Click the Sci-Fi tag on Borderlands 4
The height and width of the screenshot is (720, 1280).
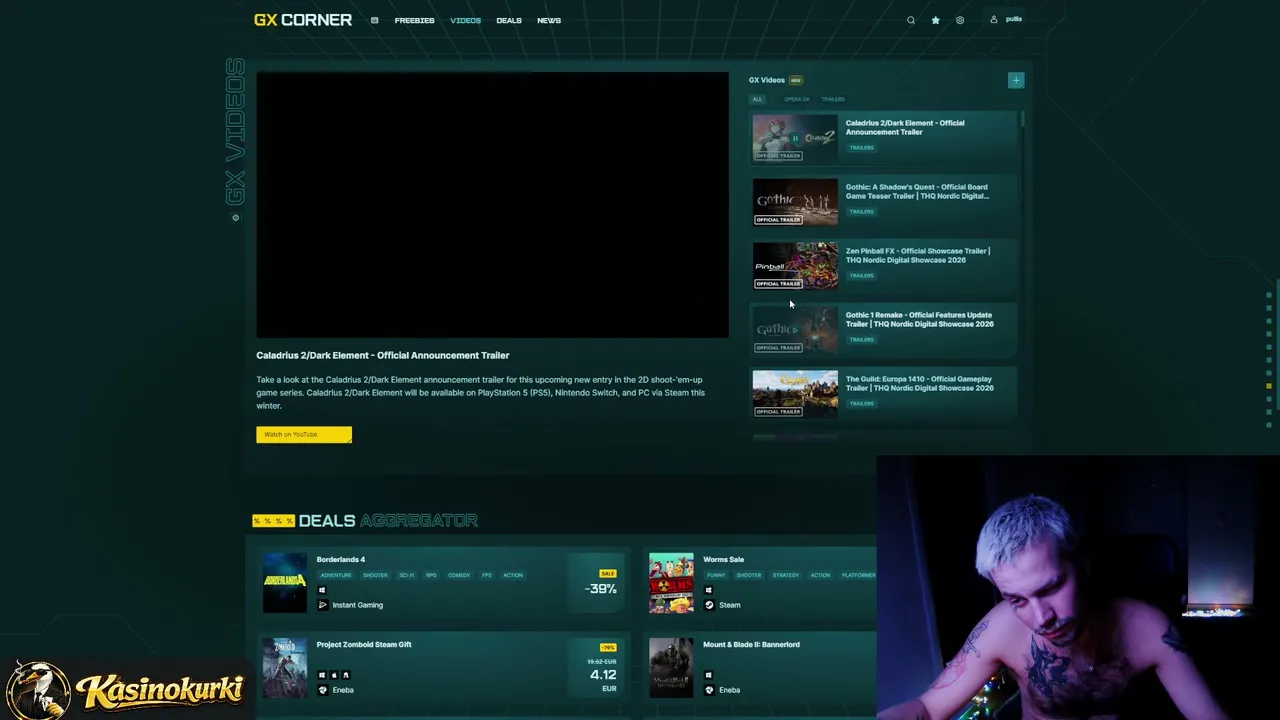click(406, 575)
